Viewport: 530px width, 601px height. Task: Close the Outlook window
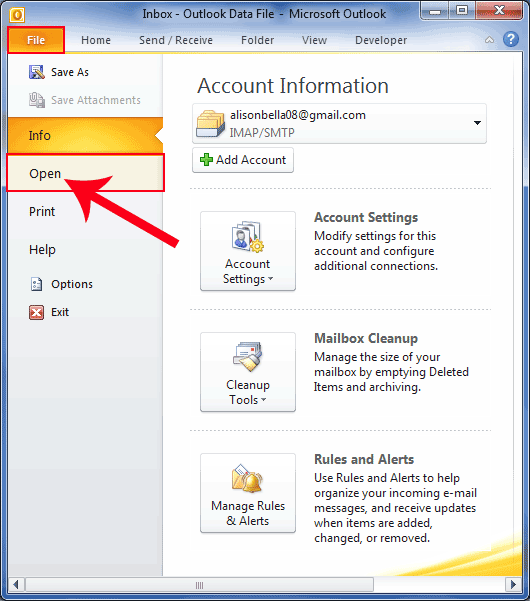click(499, 11)
